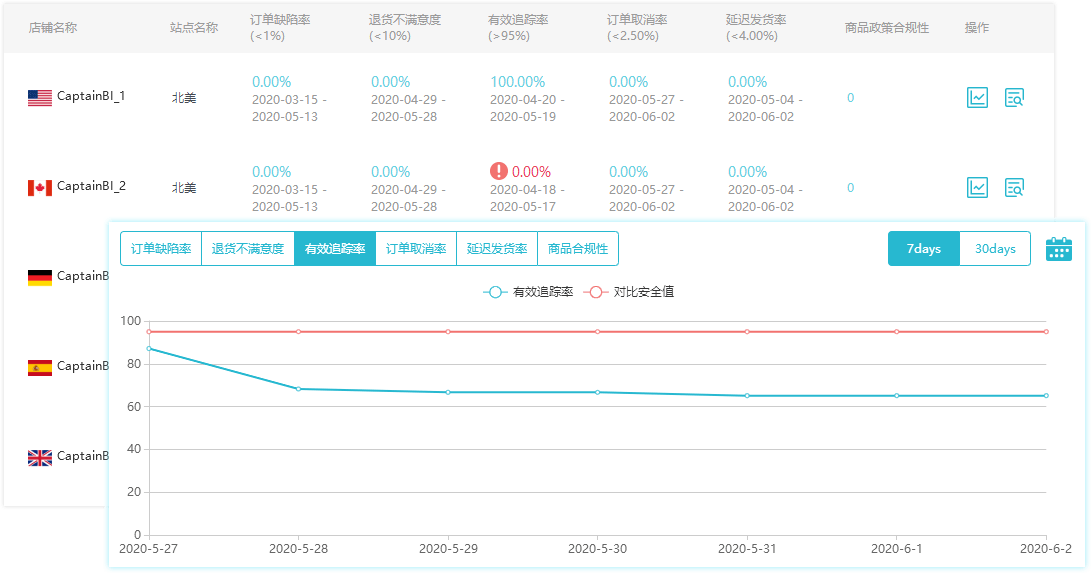Click the US flag for CaptainBI_1

40,97
